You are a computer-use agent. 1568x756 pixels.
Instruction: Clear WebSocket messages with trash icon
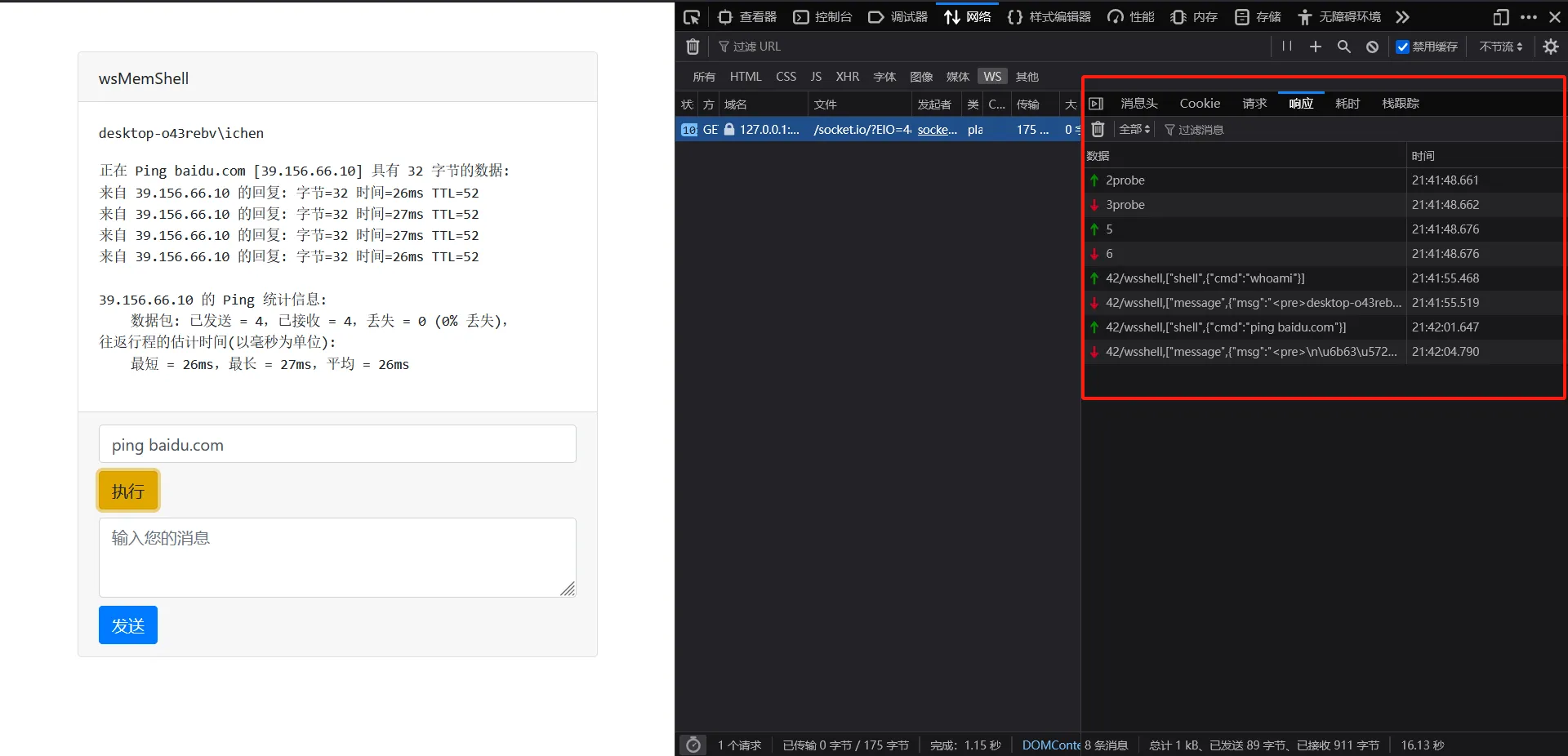tap(1098, 130)
